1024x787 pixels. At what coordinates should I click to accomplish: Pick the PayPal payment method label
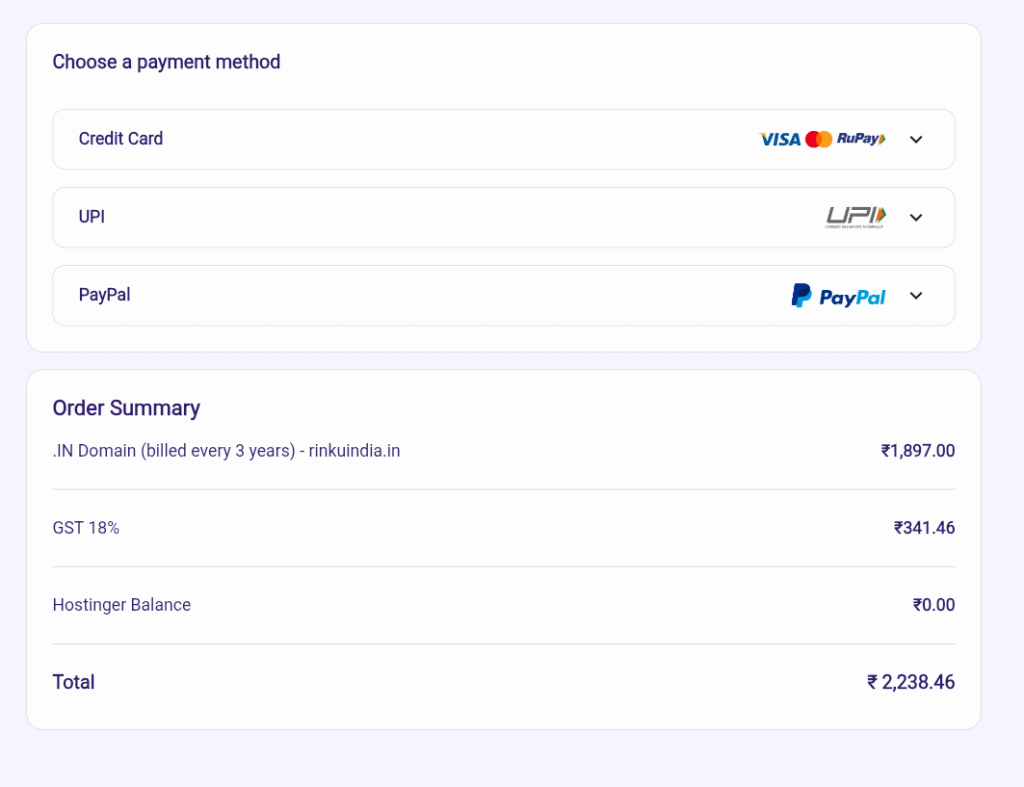pos(105,295)
